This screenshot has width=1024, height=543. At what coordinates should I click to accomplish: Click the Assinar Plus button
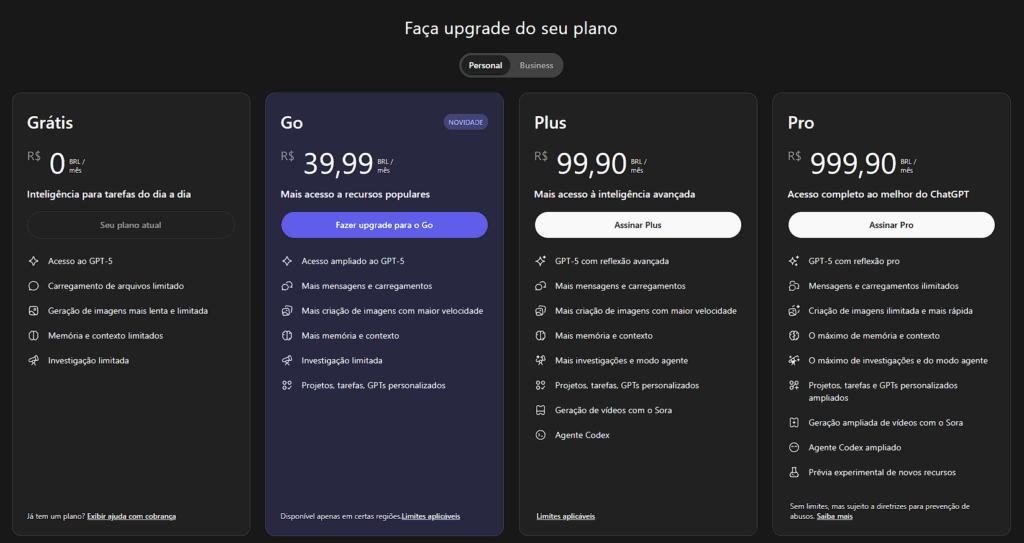pos(638,225)
